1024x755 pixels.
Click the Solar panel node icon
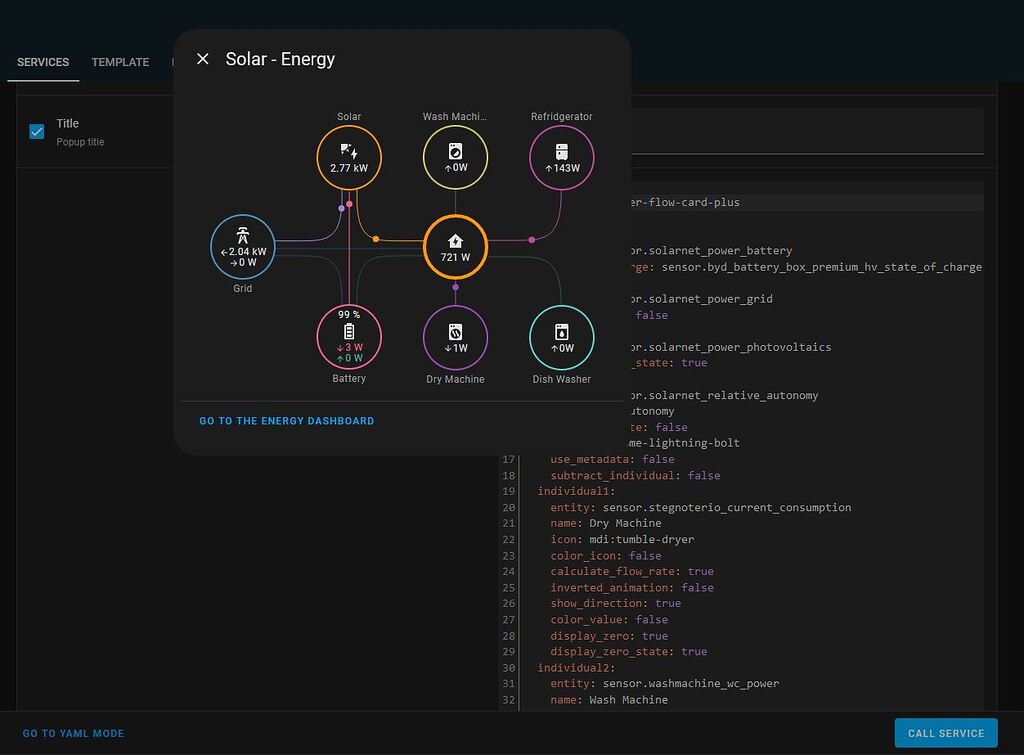click(x=349, y=152)
